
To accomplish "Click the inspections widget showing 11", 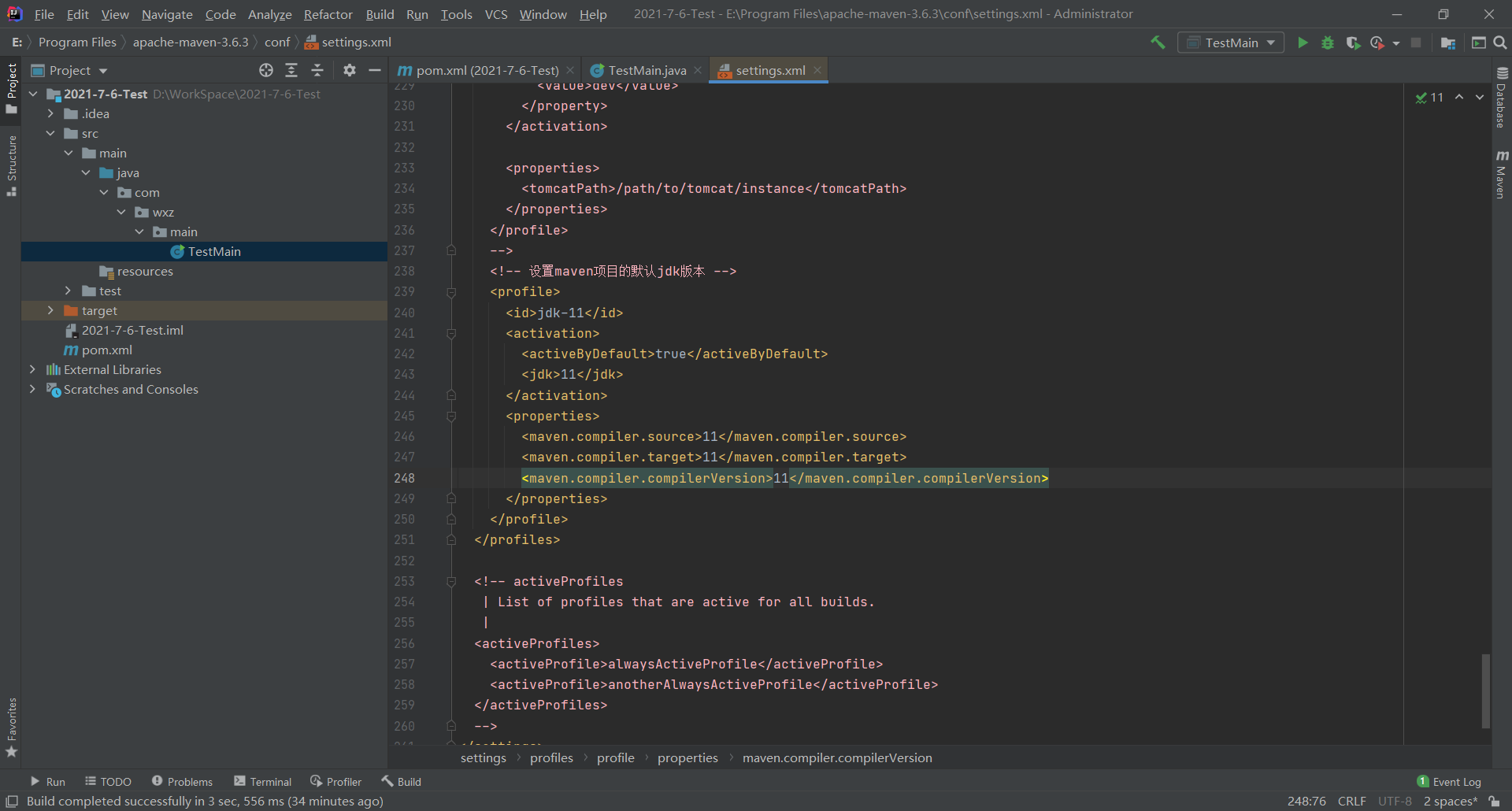I will (x=1429, y=97).
